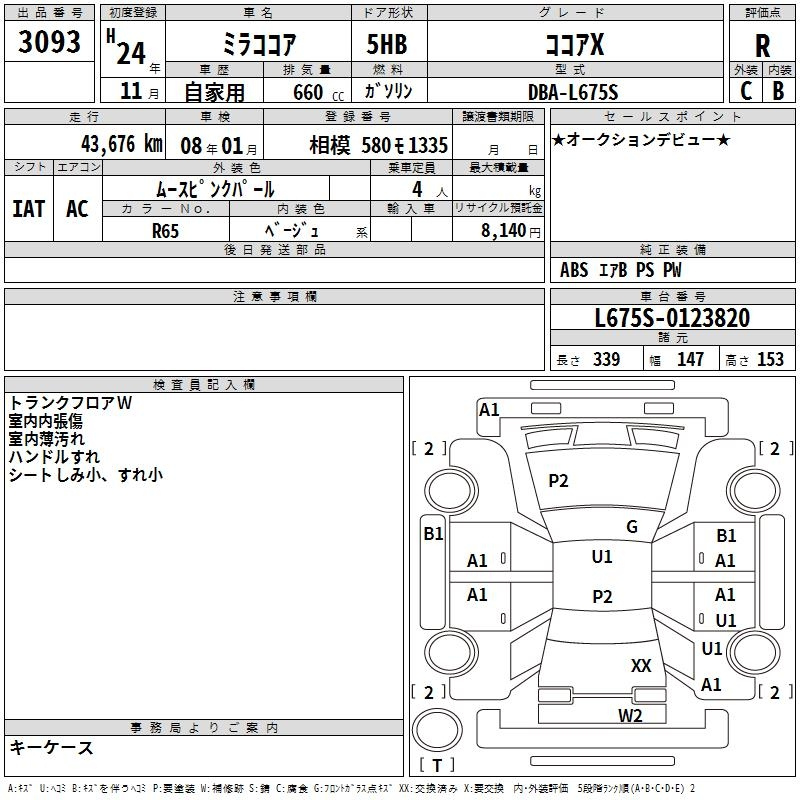Select the exterior color ムースピンクパール
Screen dimensions: 800x800
(x=215, y=189)
